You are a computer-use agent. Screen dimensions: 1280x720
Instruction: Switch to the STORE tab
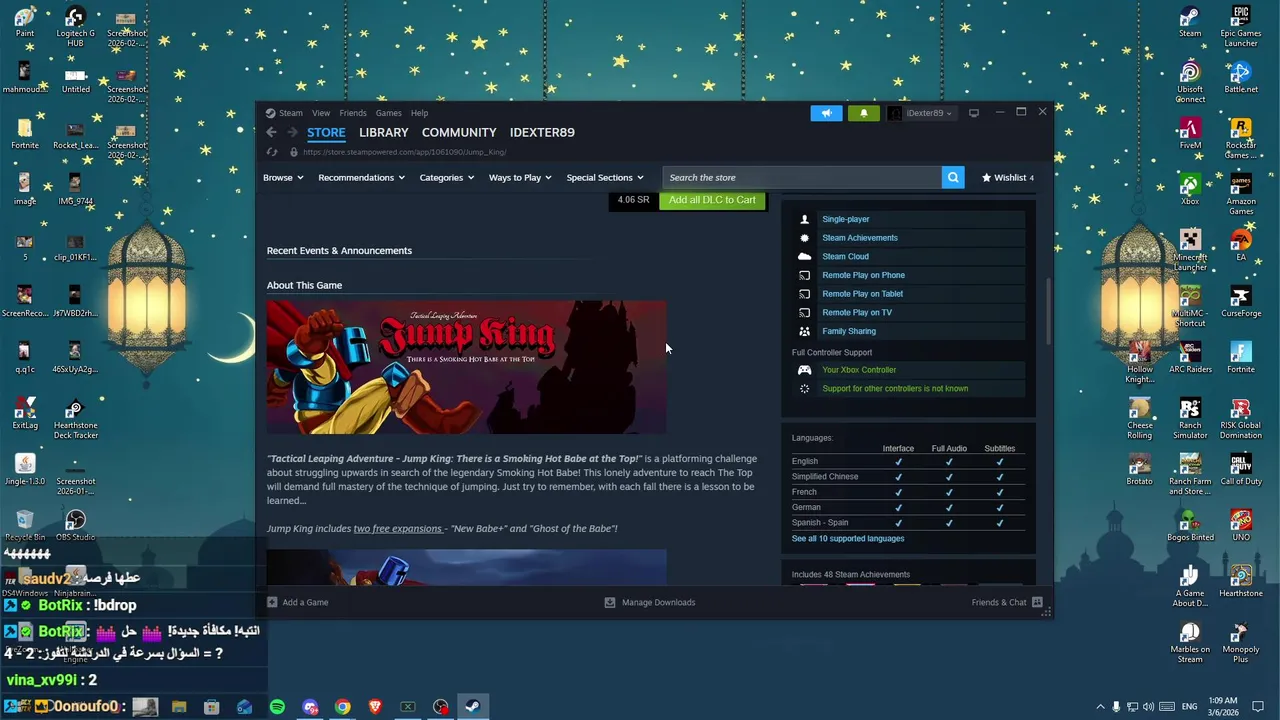(x=326, y=132)
